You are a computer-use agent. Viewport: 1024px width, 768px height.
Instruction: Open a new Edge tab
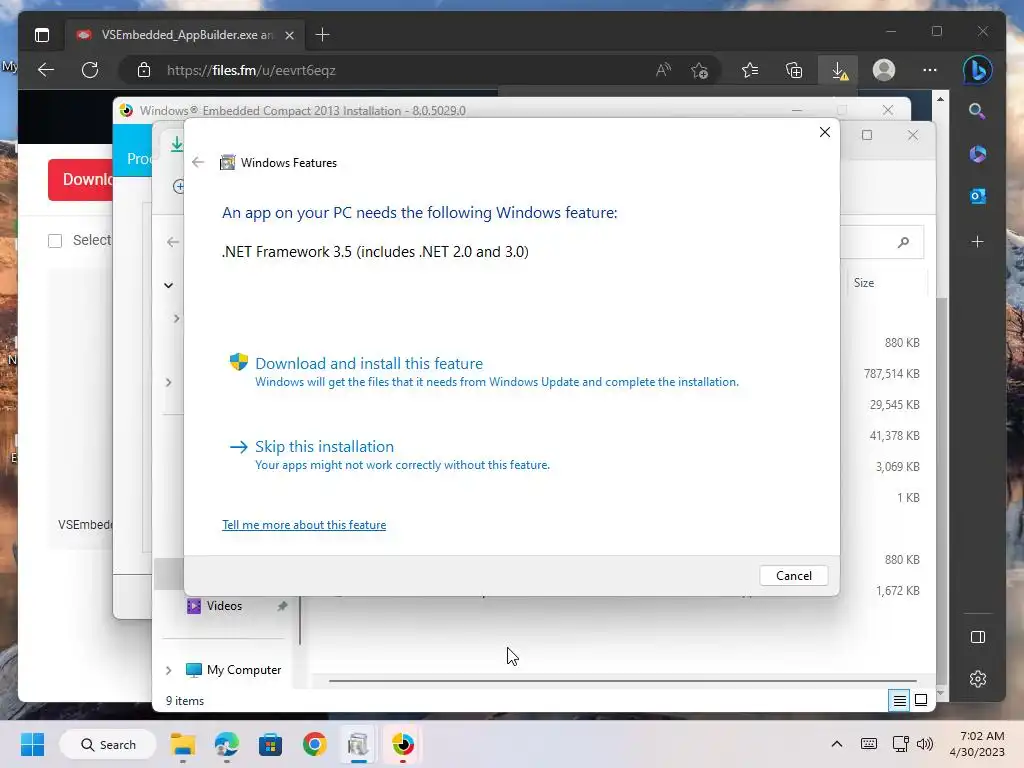click(322, 35)
